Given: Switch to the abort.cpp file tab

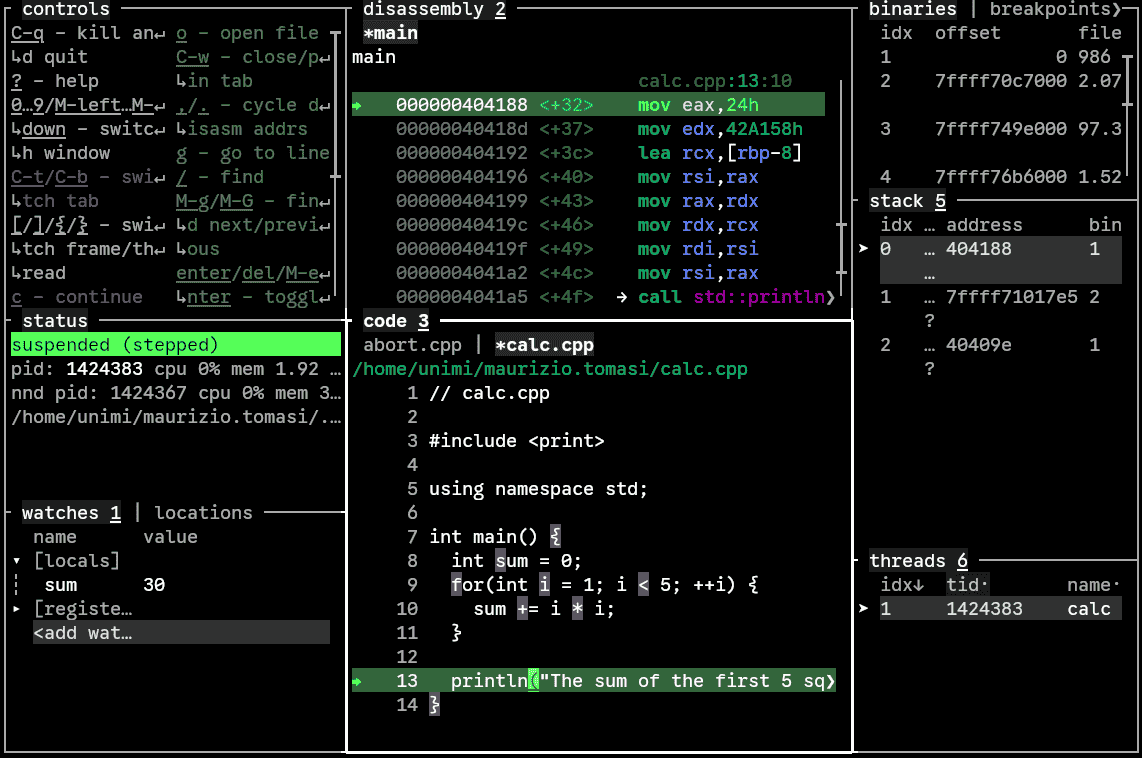Looking at the screenshot, I should click(x=412, y=345).
